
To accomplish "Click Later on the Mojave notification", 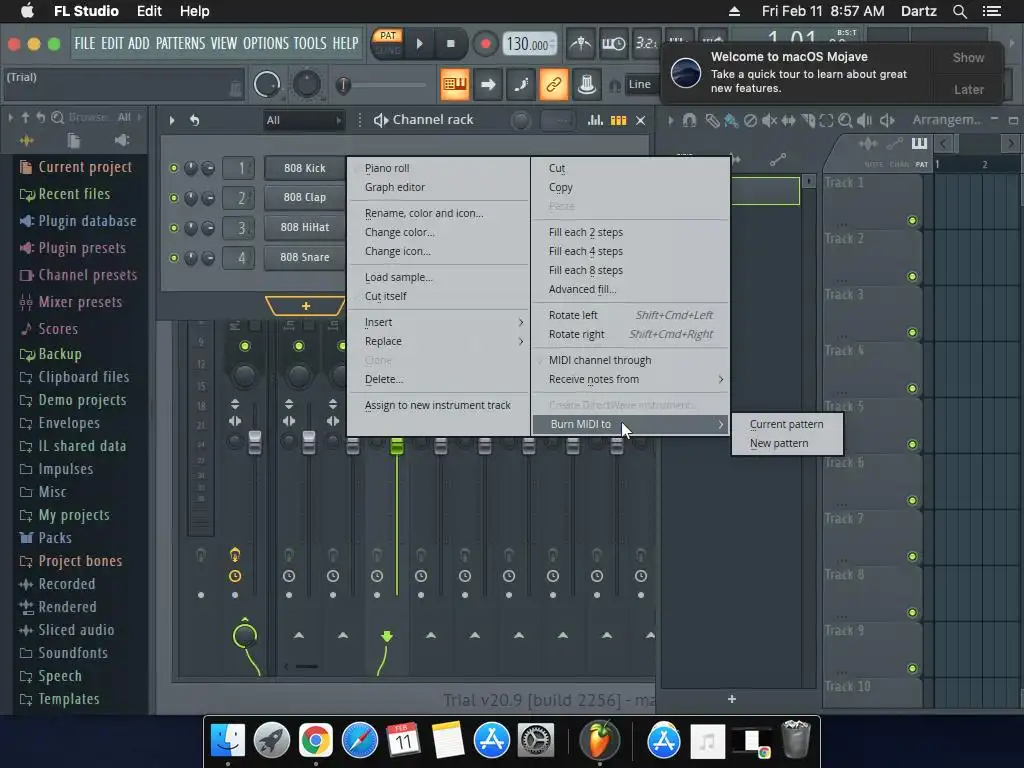I will (x=968, y=89).
